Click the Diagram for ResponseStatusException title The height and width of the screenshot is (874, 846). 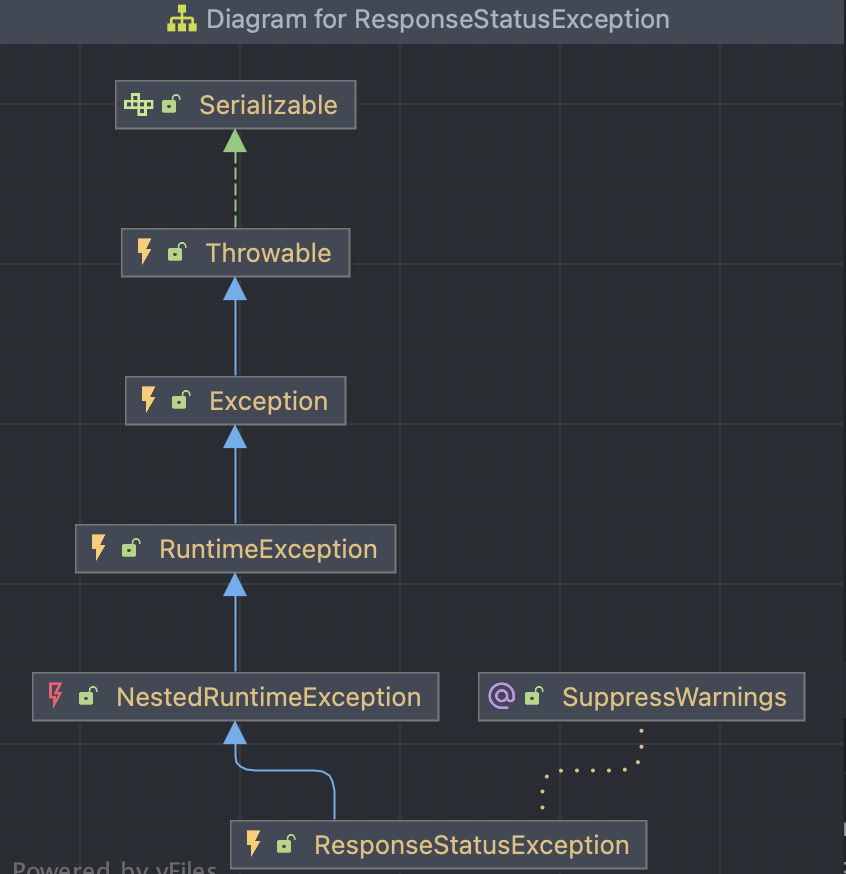click(438, 20)
